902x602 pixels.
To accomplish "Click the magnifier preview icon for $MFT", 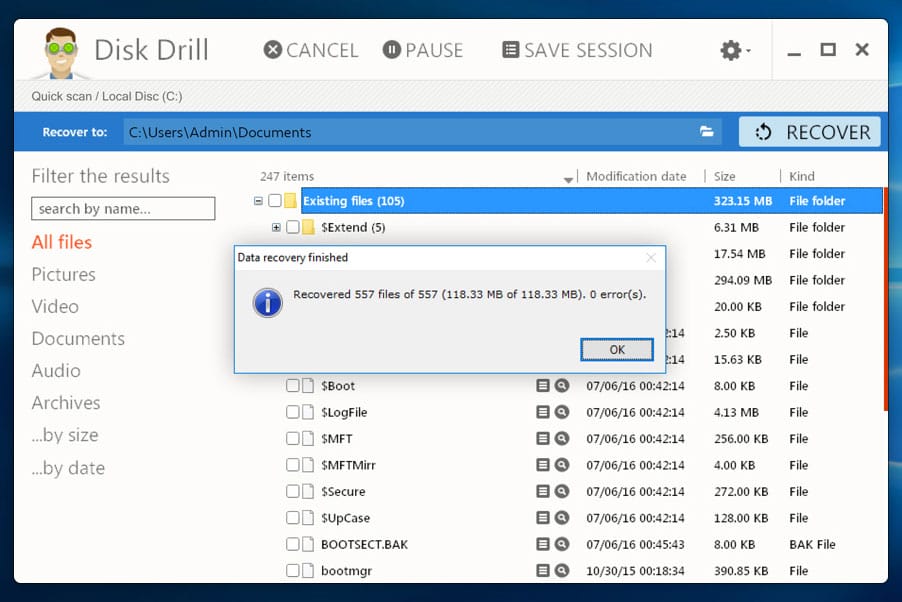I will coord(562,438).
